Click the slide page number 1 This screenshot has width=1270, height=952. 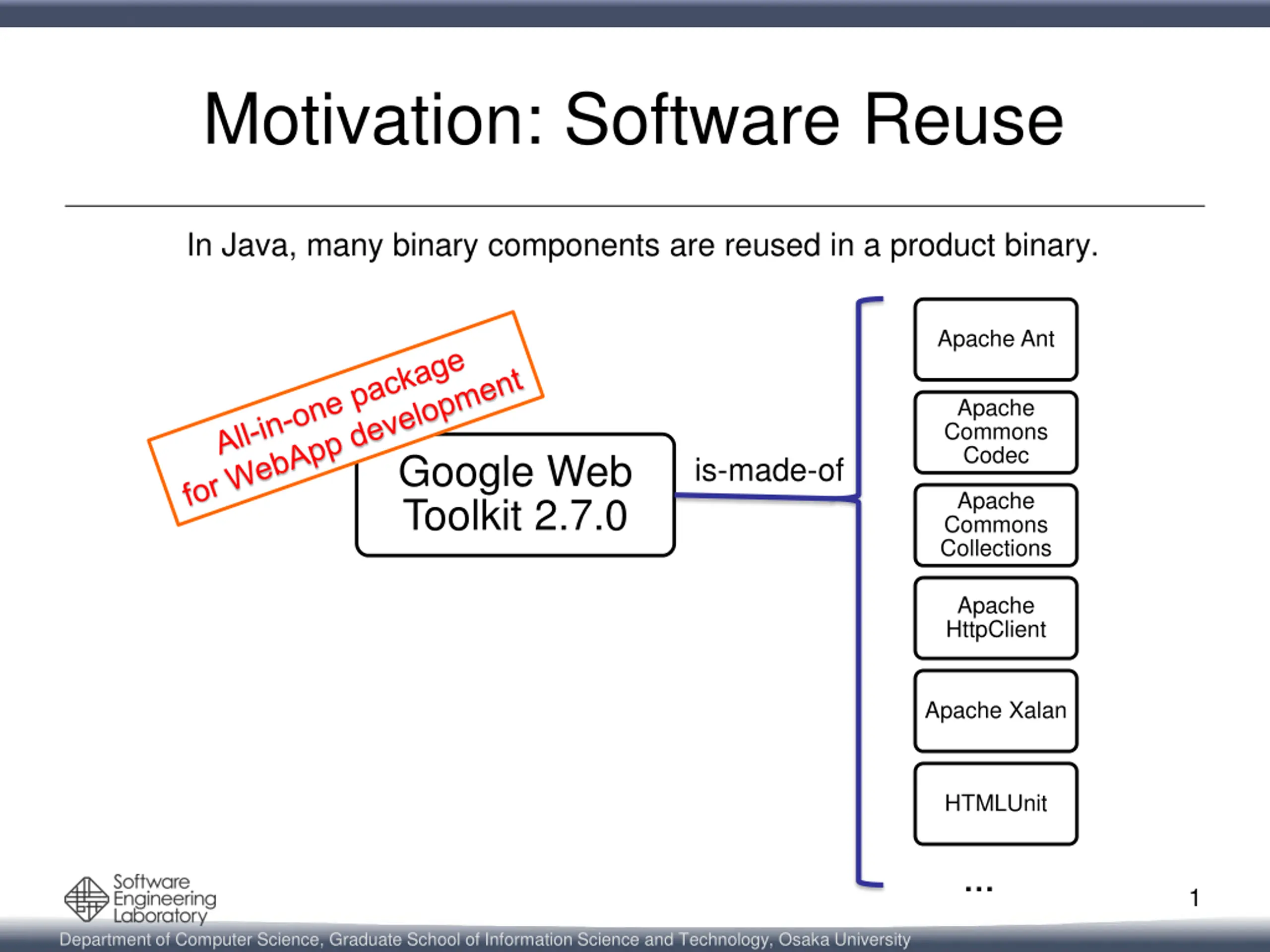[1195, 898]
